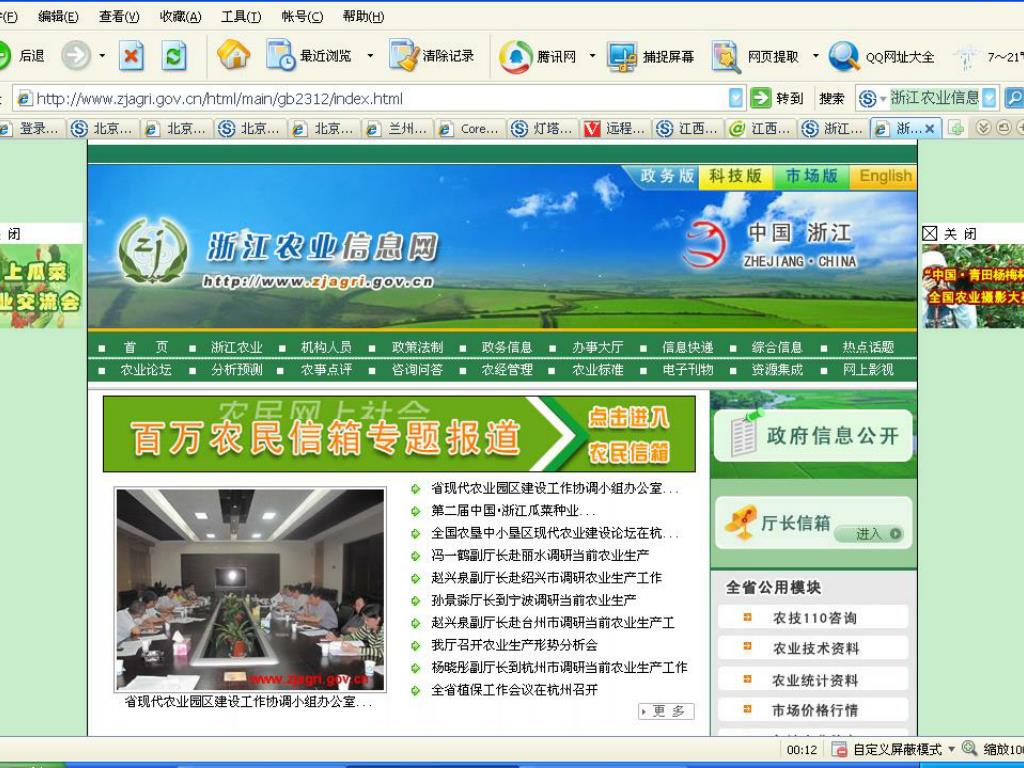Viewport: 1024px width, 768px height.
Task: Click the forward arrow navigation button
Action: [x=76, y=56]
